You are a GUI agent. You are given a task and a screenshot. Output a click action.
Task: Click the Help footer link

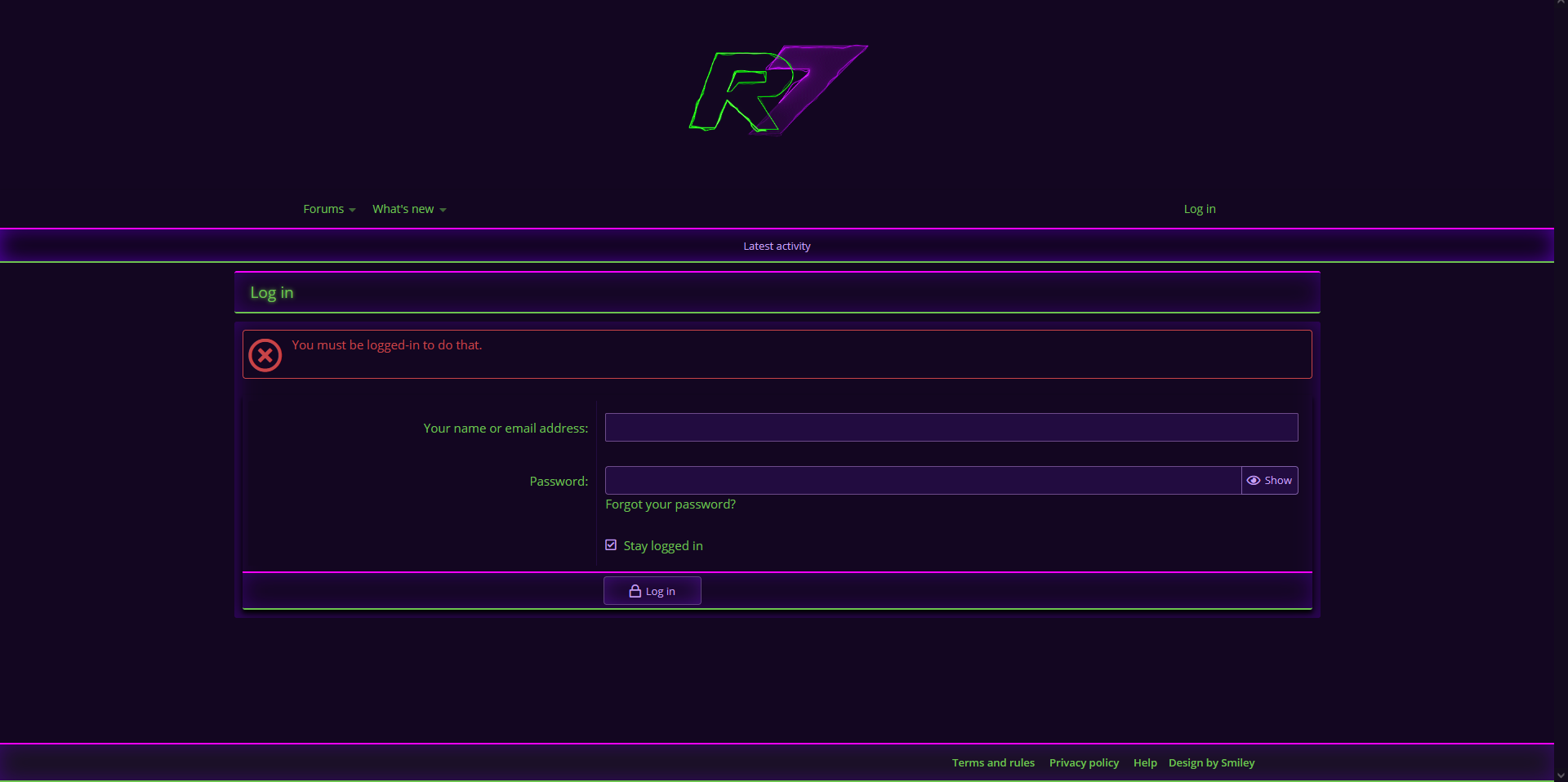pos(1144,762)
